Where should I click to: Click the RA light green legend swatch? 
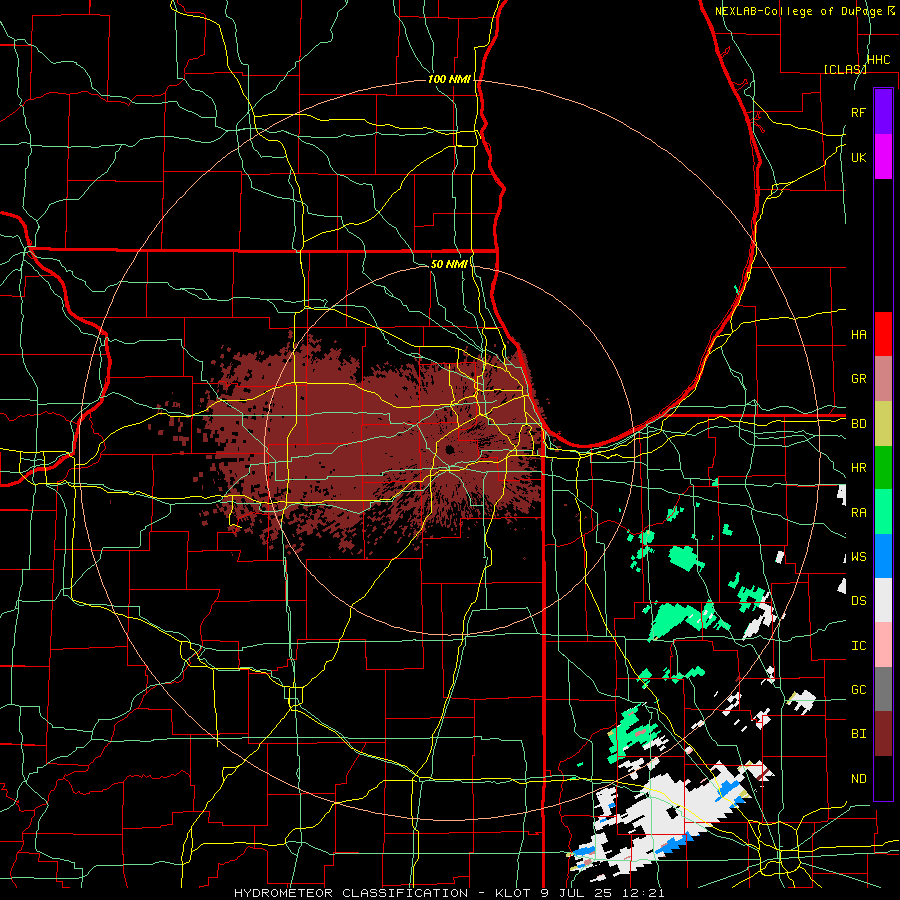coord(883,512)
